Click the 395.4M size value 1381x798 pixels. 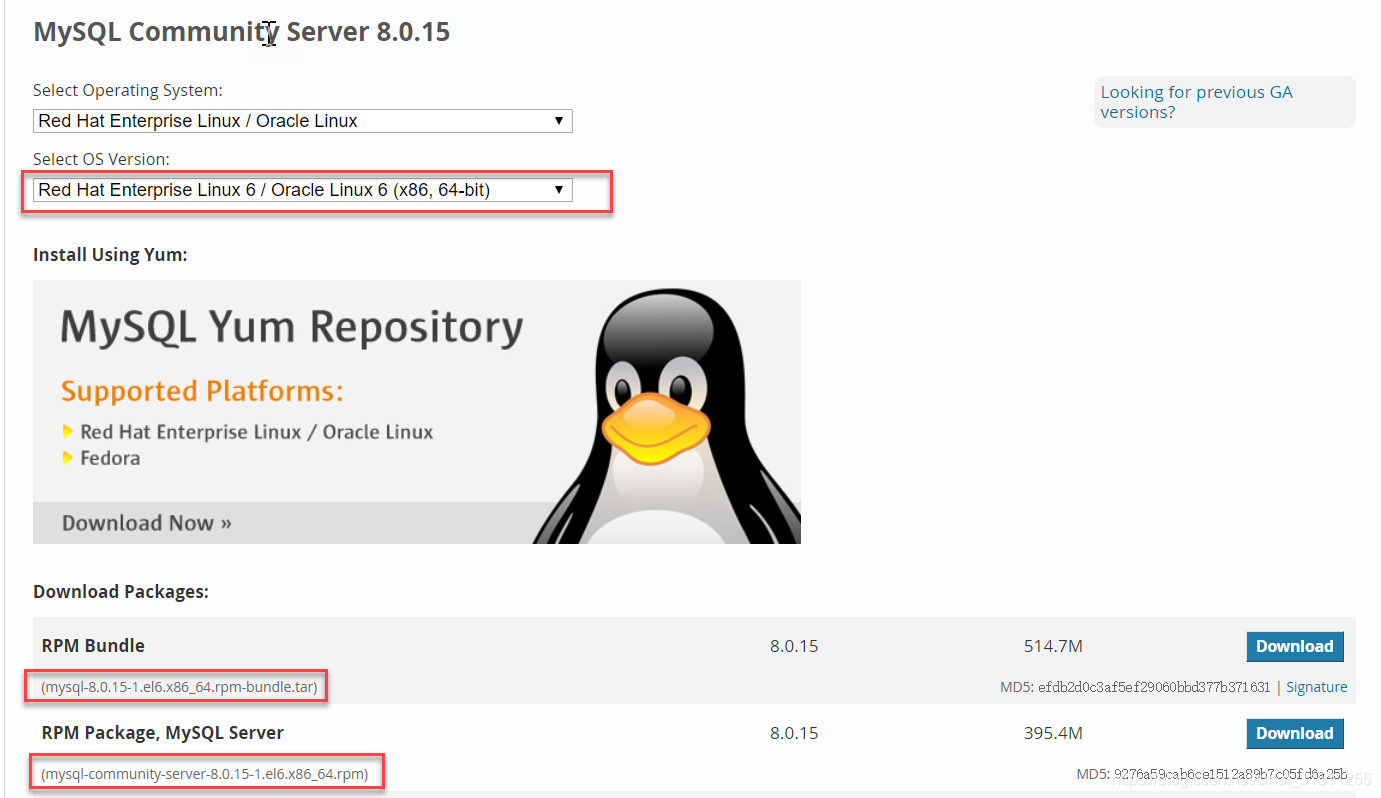1053,734
